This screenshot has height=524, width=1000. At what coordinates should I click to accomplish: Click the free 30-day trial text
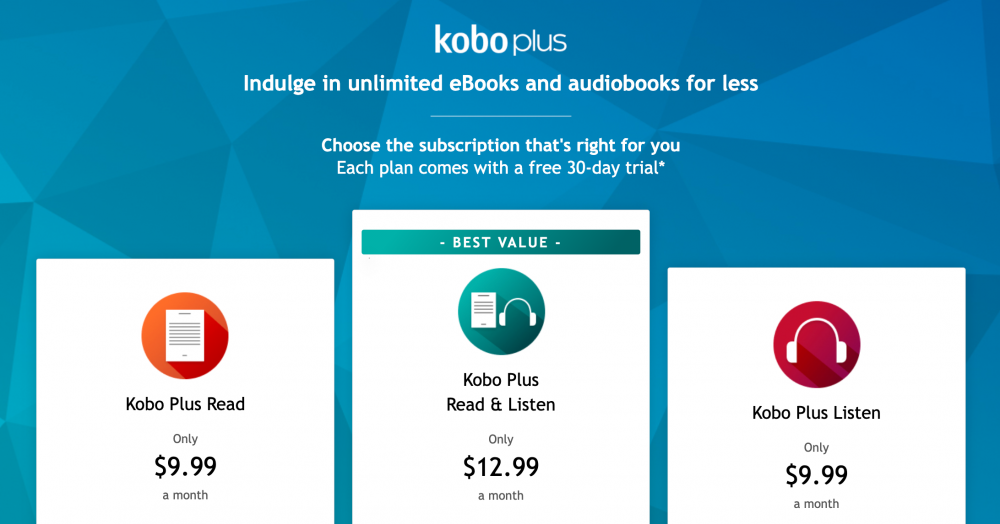click(501, 168)
